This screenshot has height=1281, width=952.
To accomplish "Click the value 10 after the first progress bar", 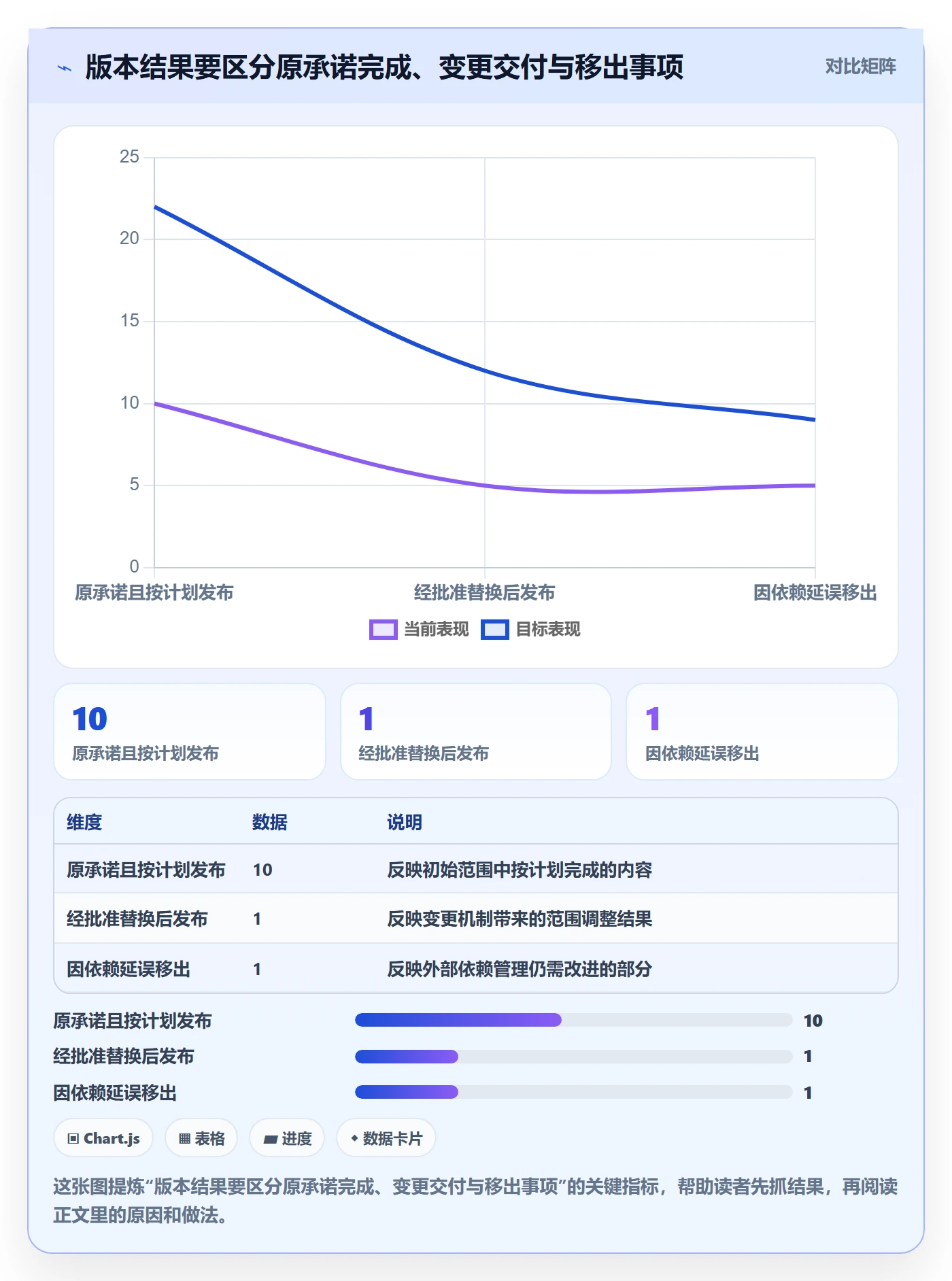I will 813,1021.
